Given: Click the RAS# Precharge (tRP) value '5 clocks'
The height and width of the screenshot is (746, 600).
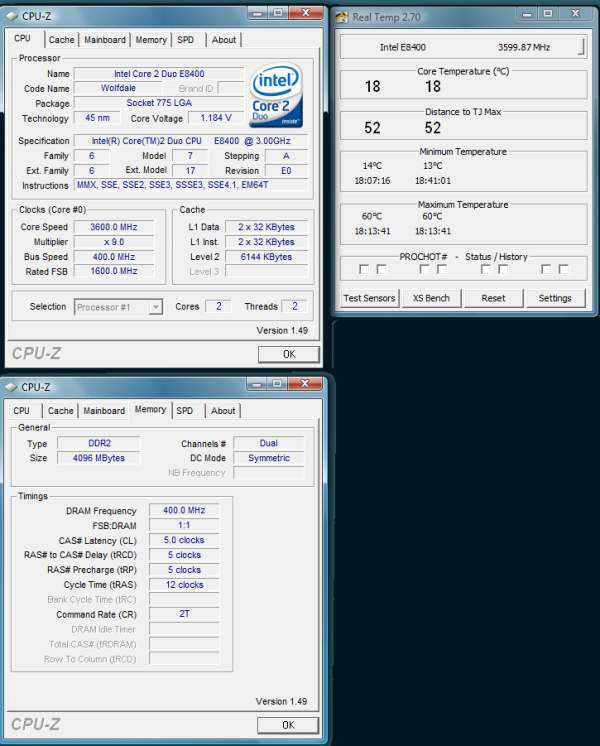Looking at the screenshot, I should [x=184, y=570].
